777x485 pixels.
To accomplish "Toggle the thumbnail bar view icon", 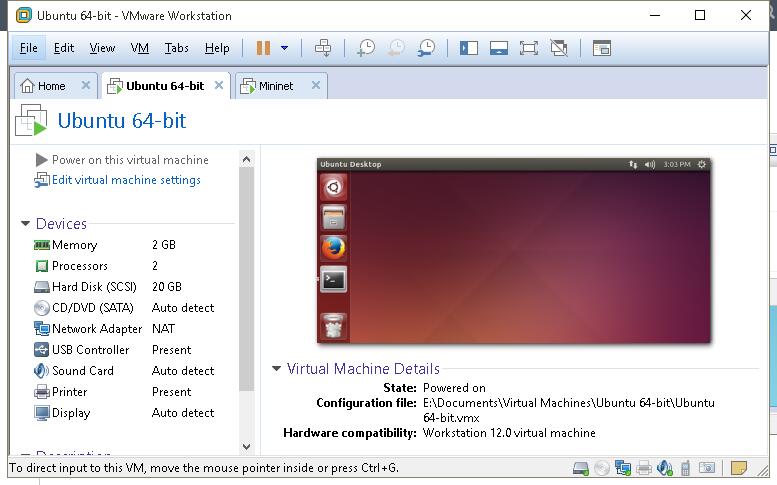I will [x=499, y=48].
